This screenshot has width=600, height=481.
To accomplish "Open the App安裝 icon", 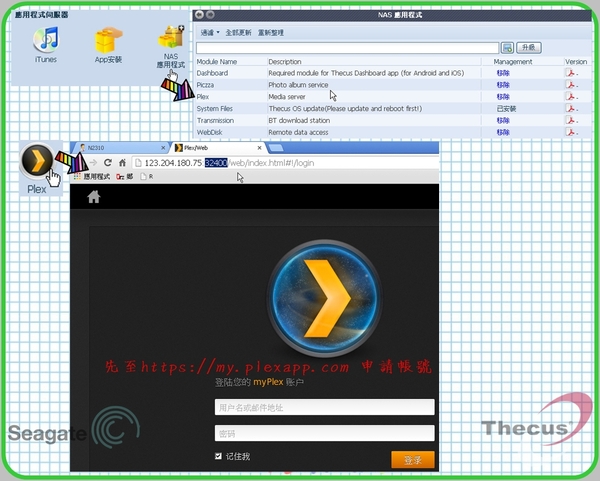I will [108, 40].
